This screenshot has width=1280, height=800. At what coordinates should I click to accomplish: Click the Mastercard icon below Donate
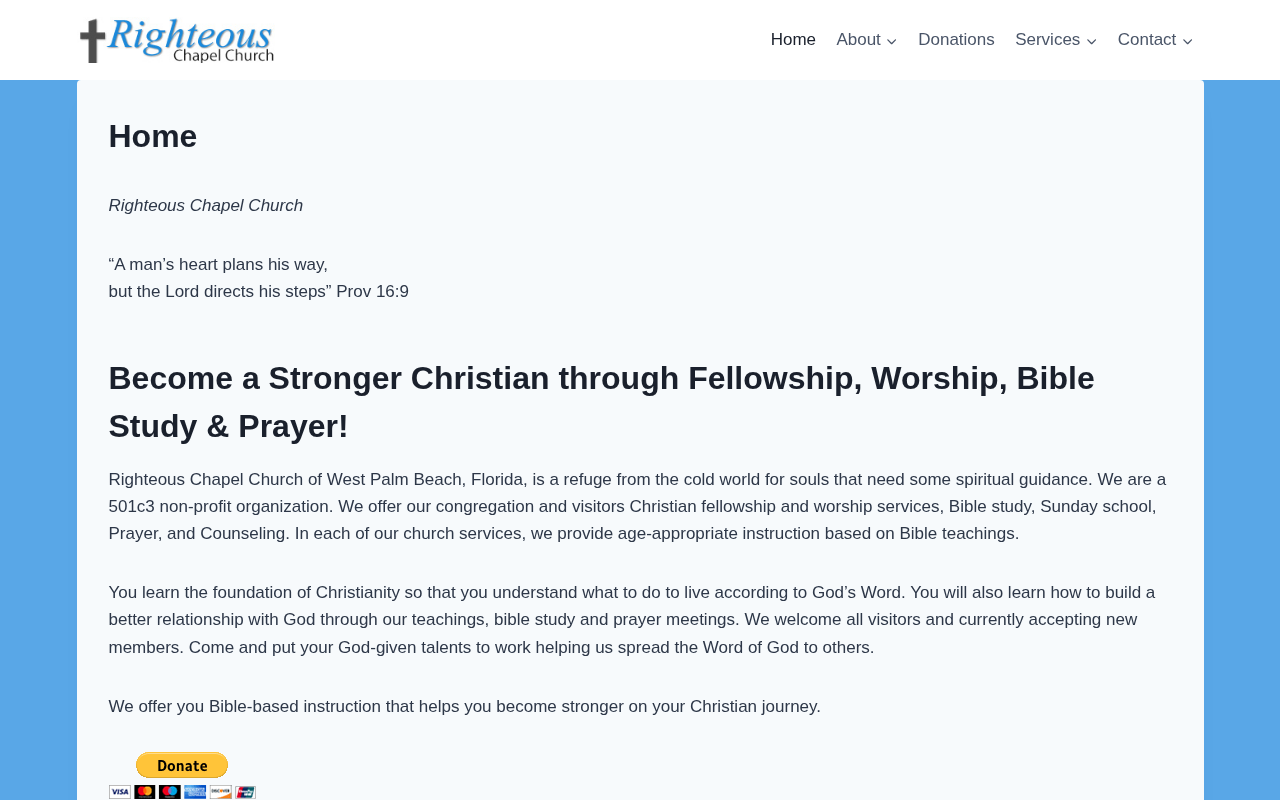[x=145, y=792]
